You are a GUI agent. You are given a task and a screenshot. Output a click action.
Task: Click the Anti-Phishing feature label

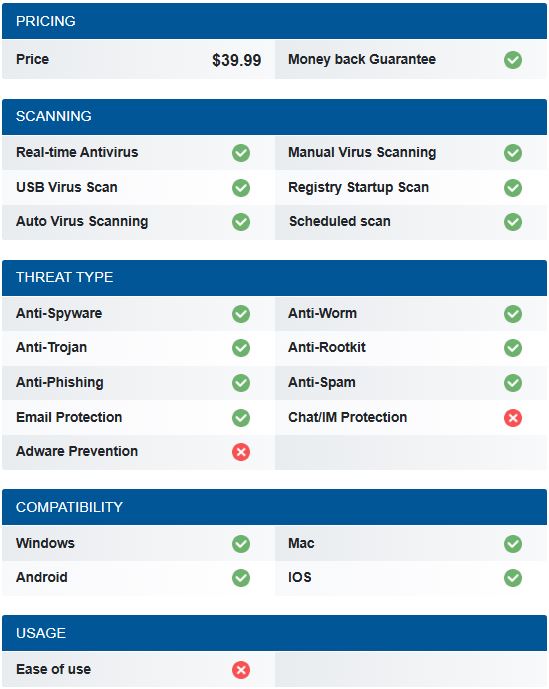click(60, 382)
